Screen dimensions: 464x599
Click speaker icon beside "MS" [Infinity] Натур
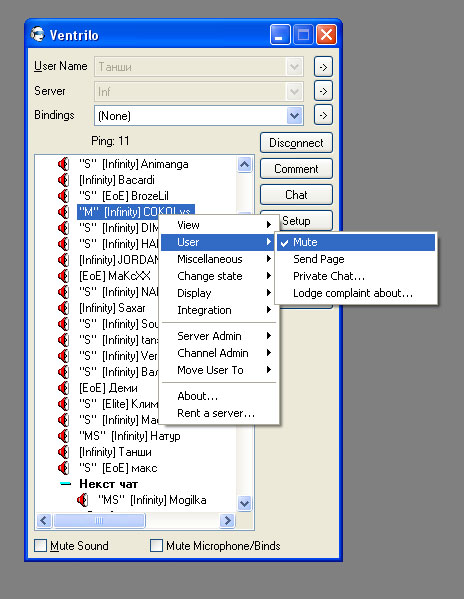point(63,436)
